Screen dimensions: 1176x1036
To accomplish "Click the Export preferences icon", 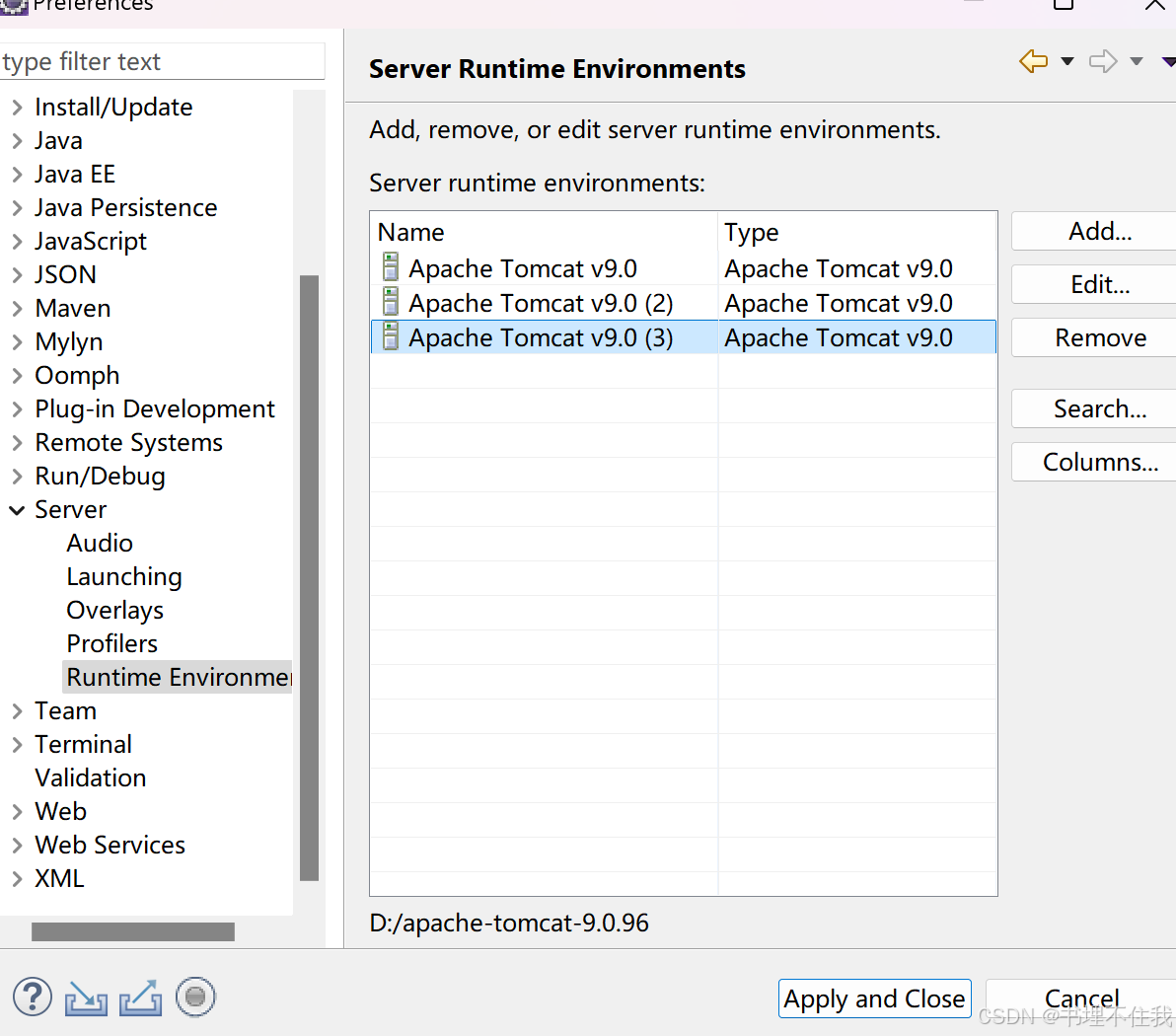I will tap(140, 999).
